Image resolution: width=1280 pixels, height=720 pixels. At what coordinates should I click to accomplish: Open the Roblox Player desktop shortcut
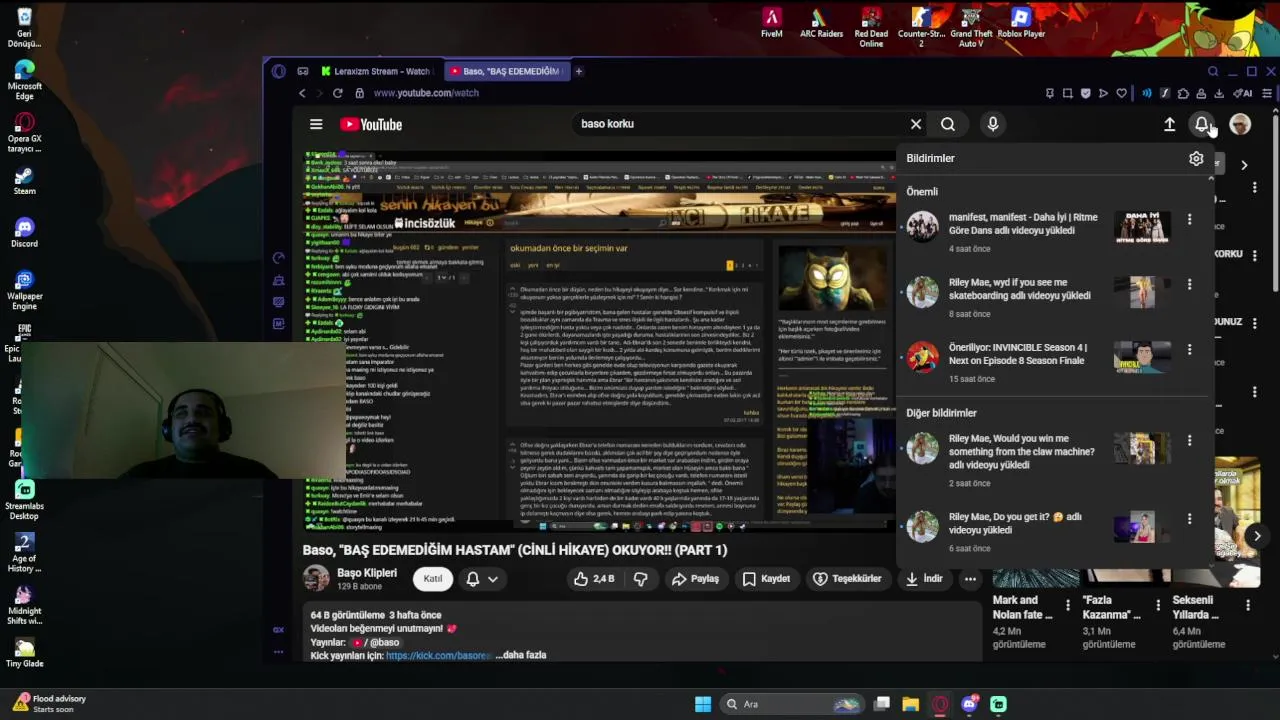[1021, 23]
